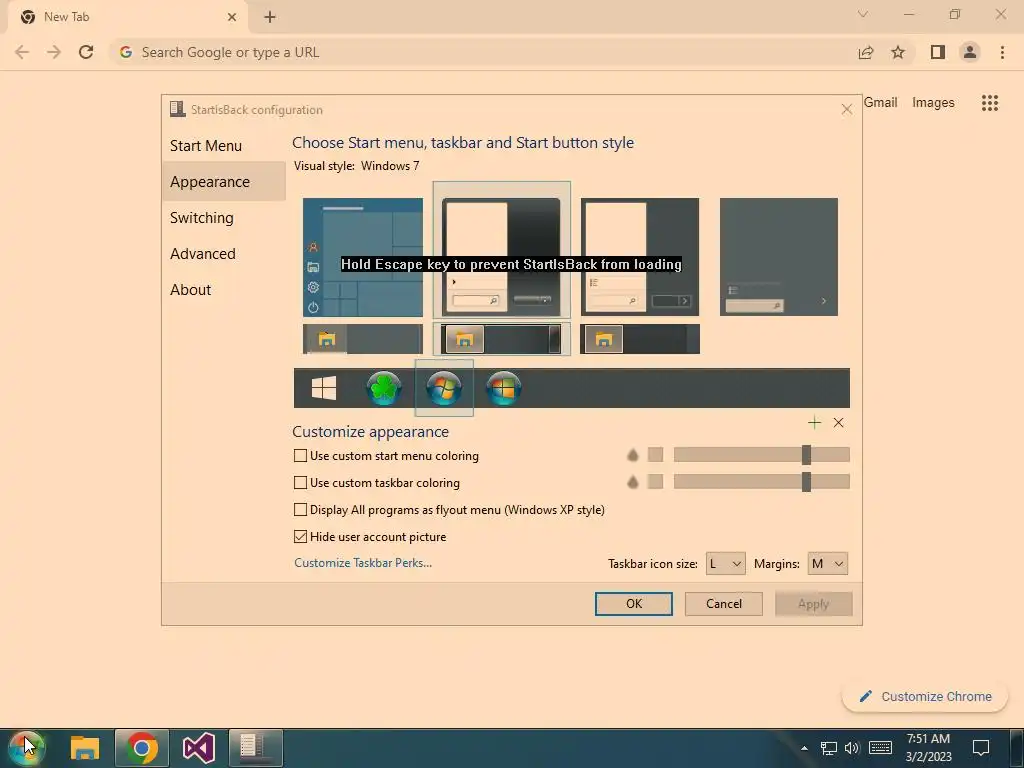Select the New Tab browser tab
Viewport: 1024px width, 768px height.
coord(127,18)
